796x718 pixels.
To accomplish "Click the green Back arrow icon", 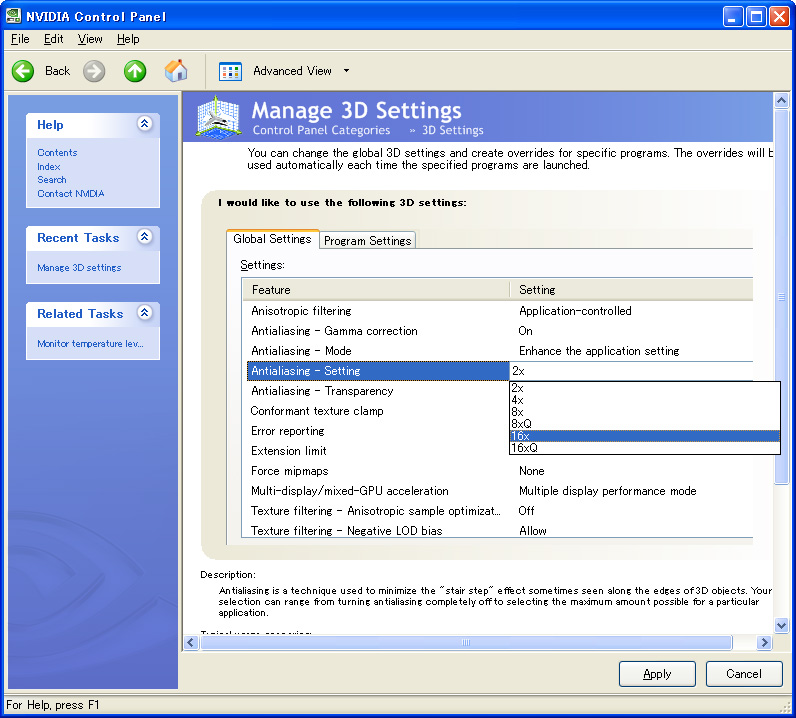I will [x=23, y=71].
